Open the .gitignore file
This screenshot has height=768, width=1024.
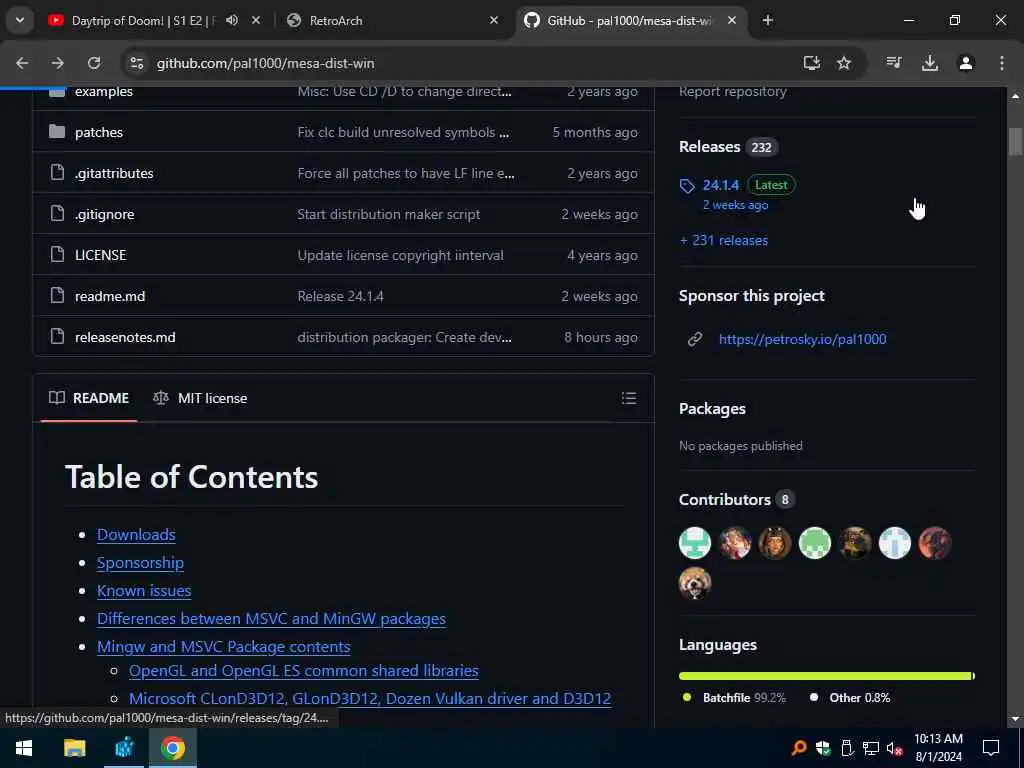click(x=104, y=214)
